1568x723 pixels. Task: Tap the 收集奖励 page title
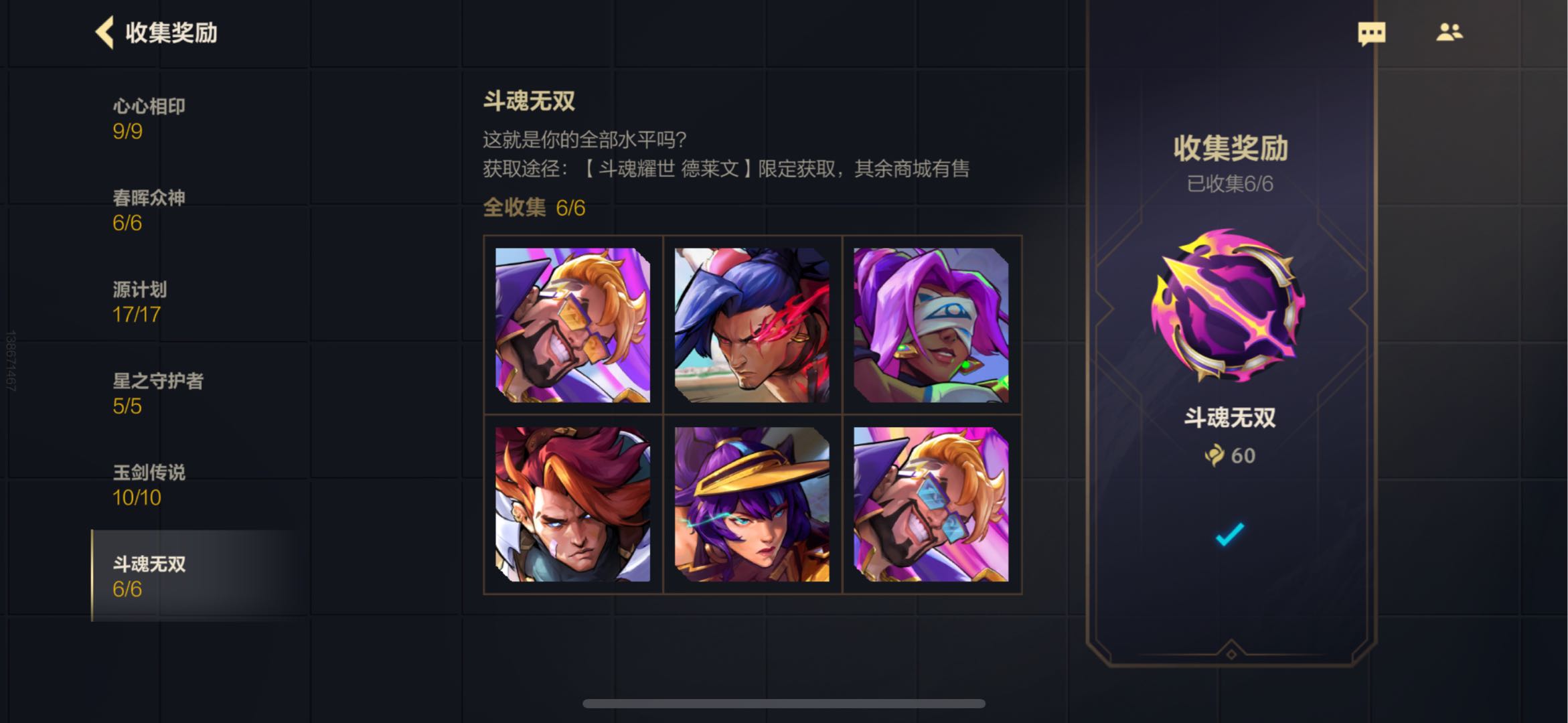click(171, 33)
